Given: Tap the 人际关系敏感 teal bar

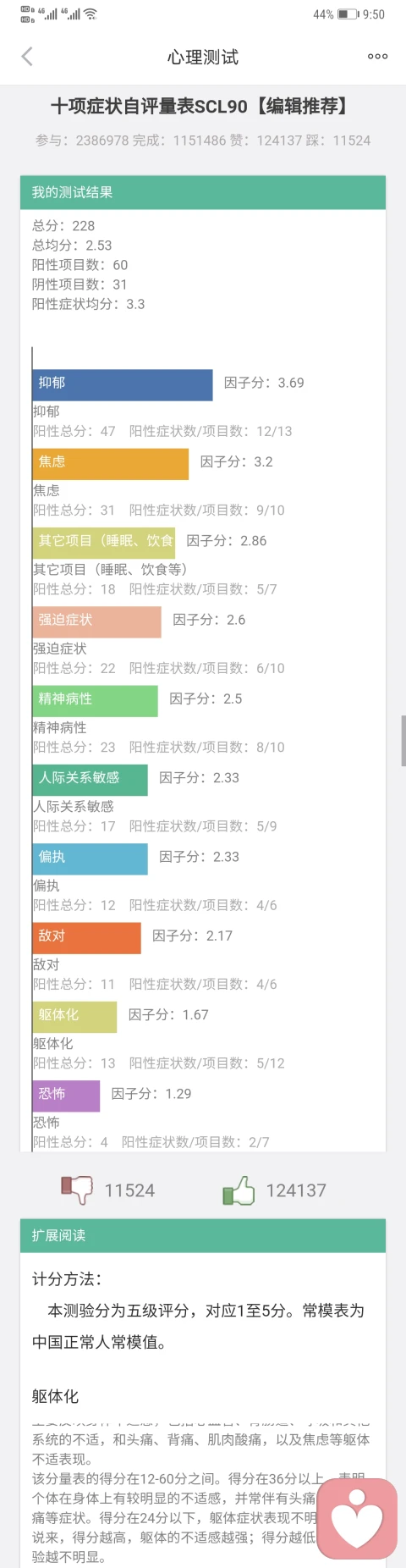Looking at the screenshot, I should (x=90, y=780).
